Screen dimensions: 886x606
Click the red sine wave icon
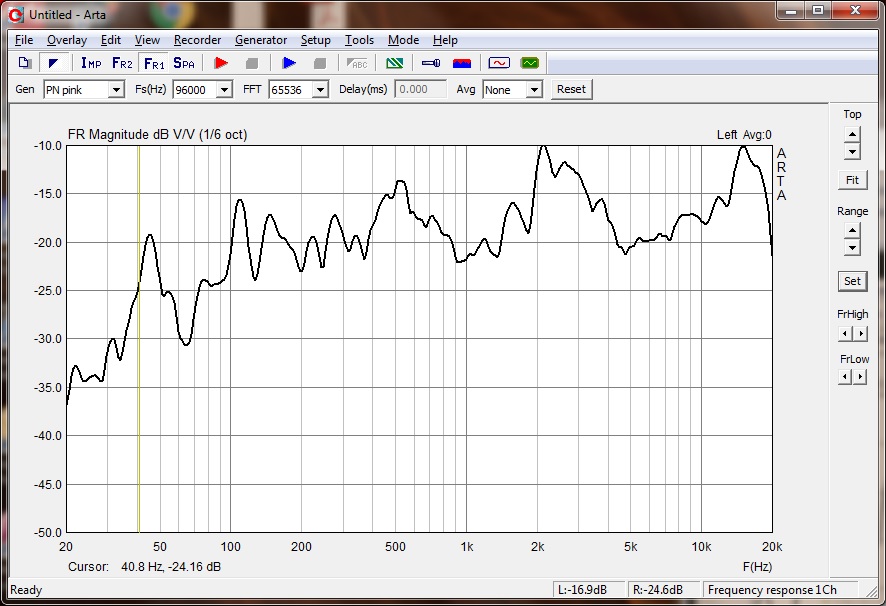pos(499,63)
